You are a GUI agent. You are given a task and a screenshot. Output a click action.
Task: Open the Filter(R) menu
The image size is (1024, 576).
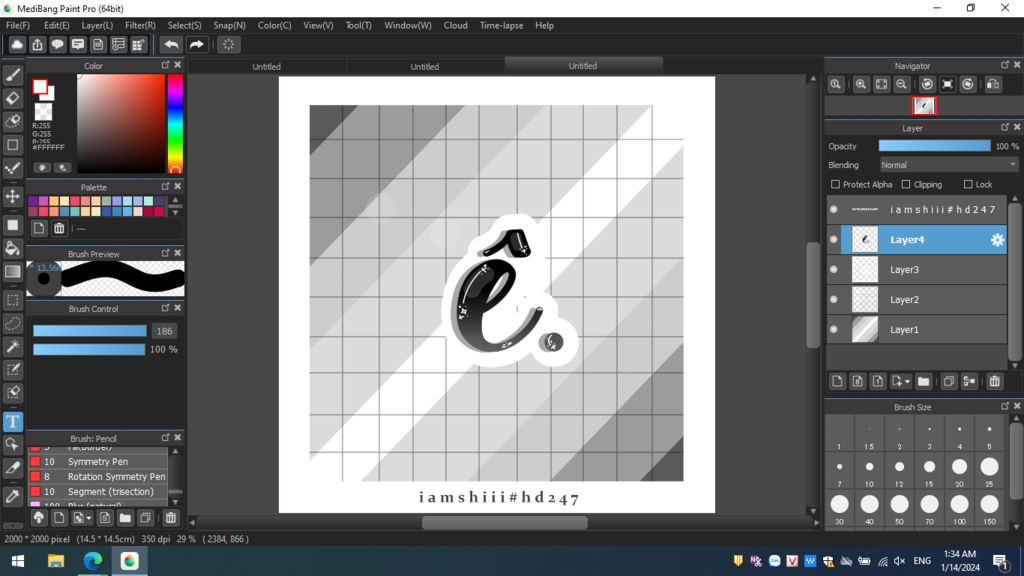[140, 25]
